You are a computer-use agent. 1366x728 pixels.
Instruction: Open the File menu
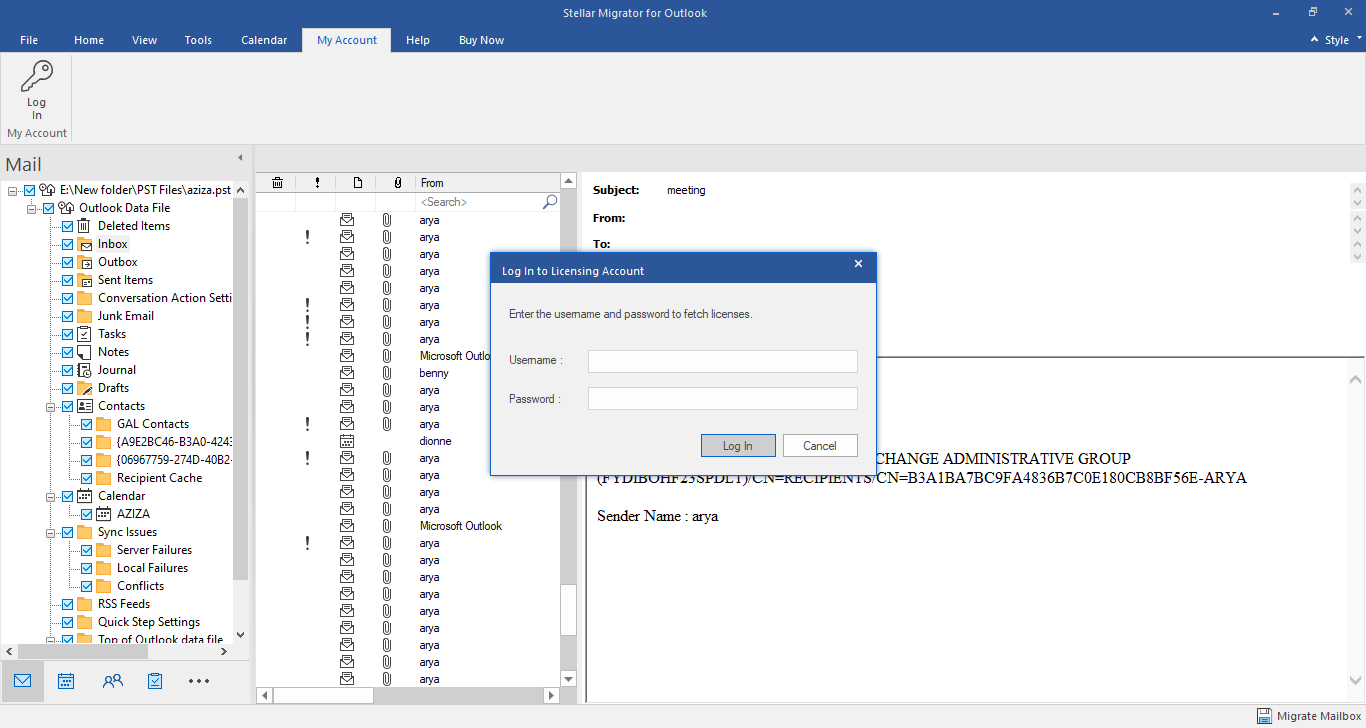point(29,40)
